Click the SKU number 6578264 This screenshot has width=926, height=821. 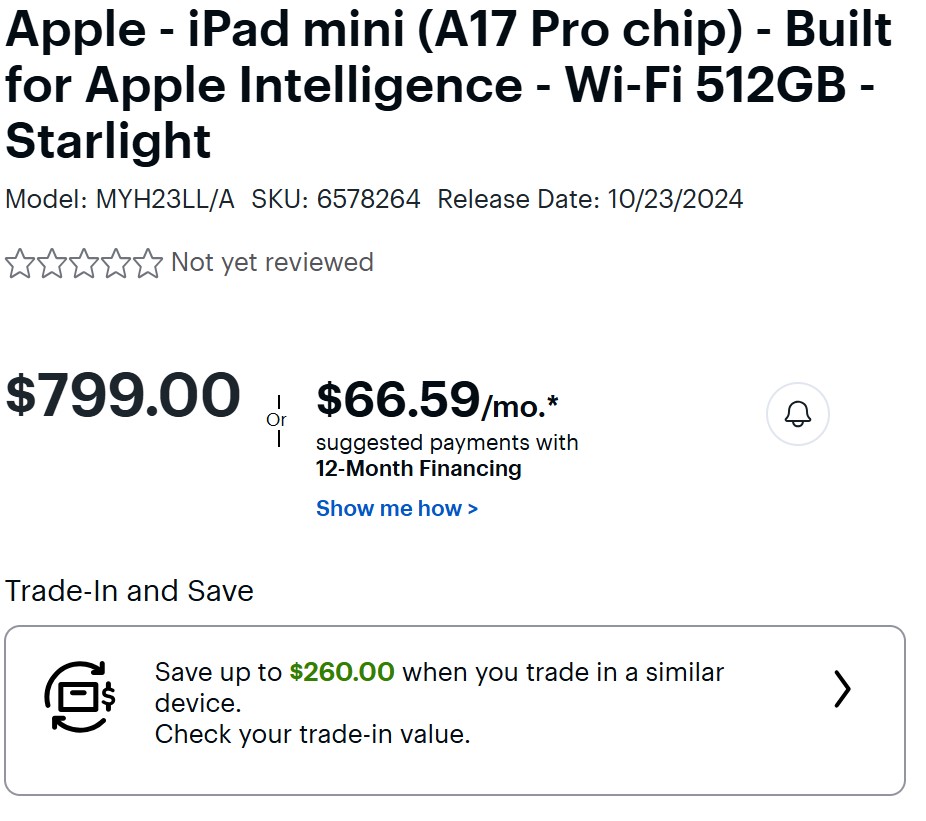368,198
